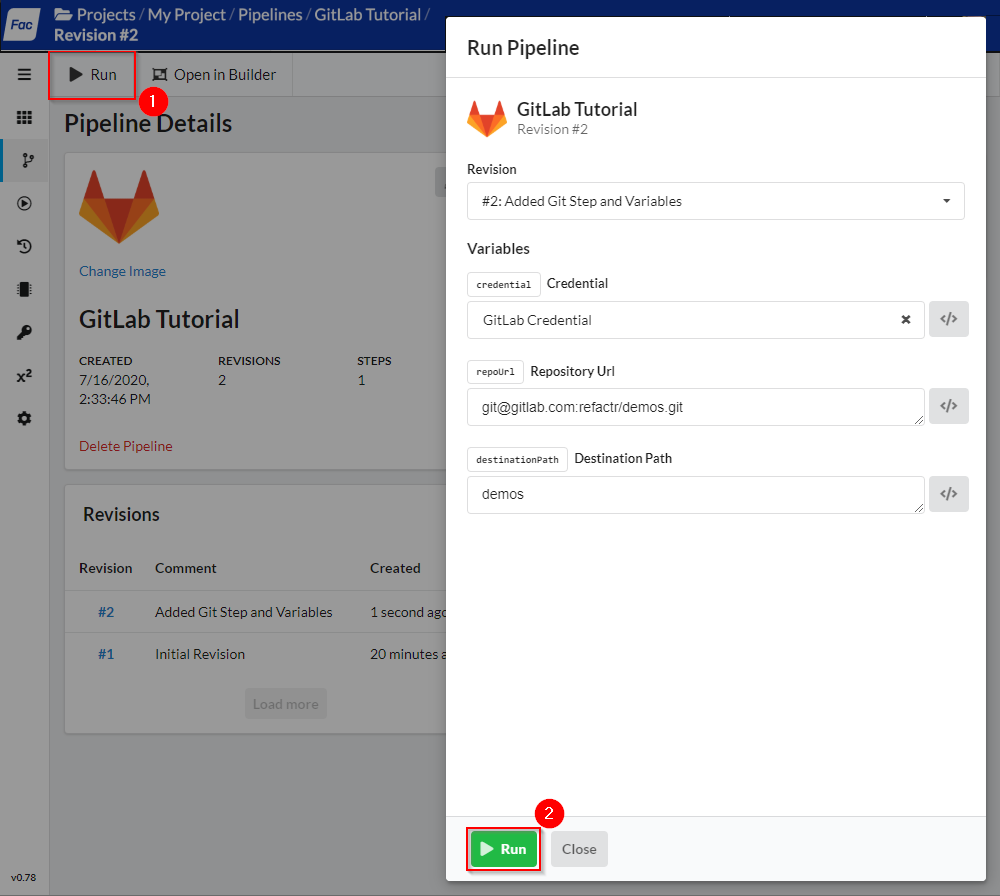Click the Delete Pipeline link
Image resolution: width=1000 pixels, height=896 pixels.
pyautogui.click(x=126, y=446)
